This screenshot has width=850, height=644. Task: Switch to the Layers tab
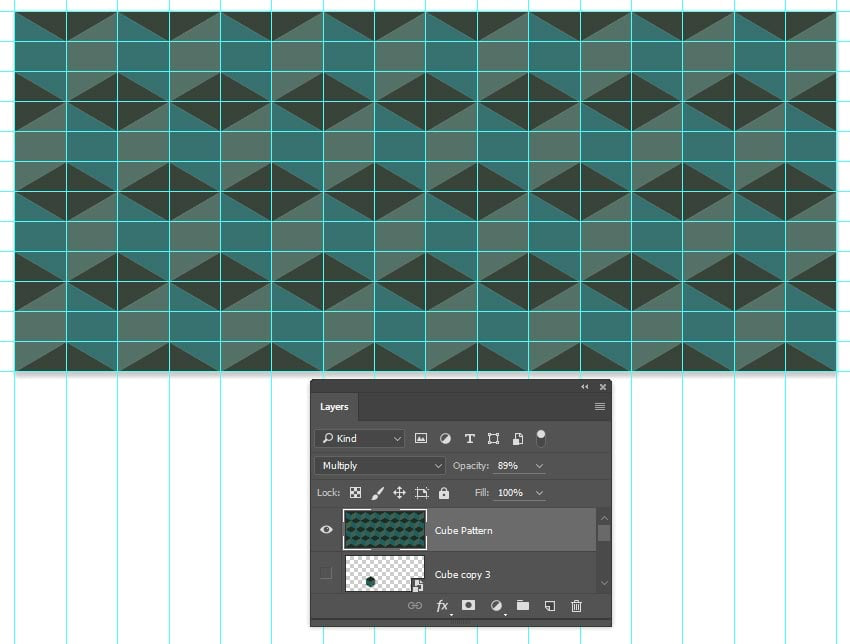334,407
